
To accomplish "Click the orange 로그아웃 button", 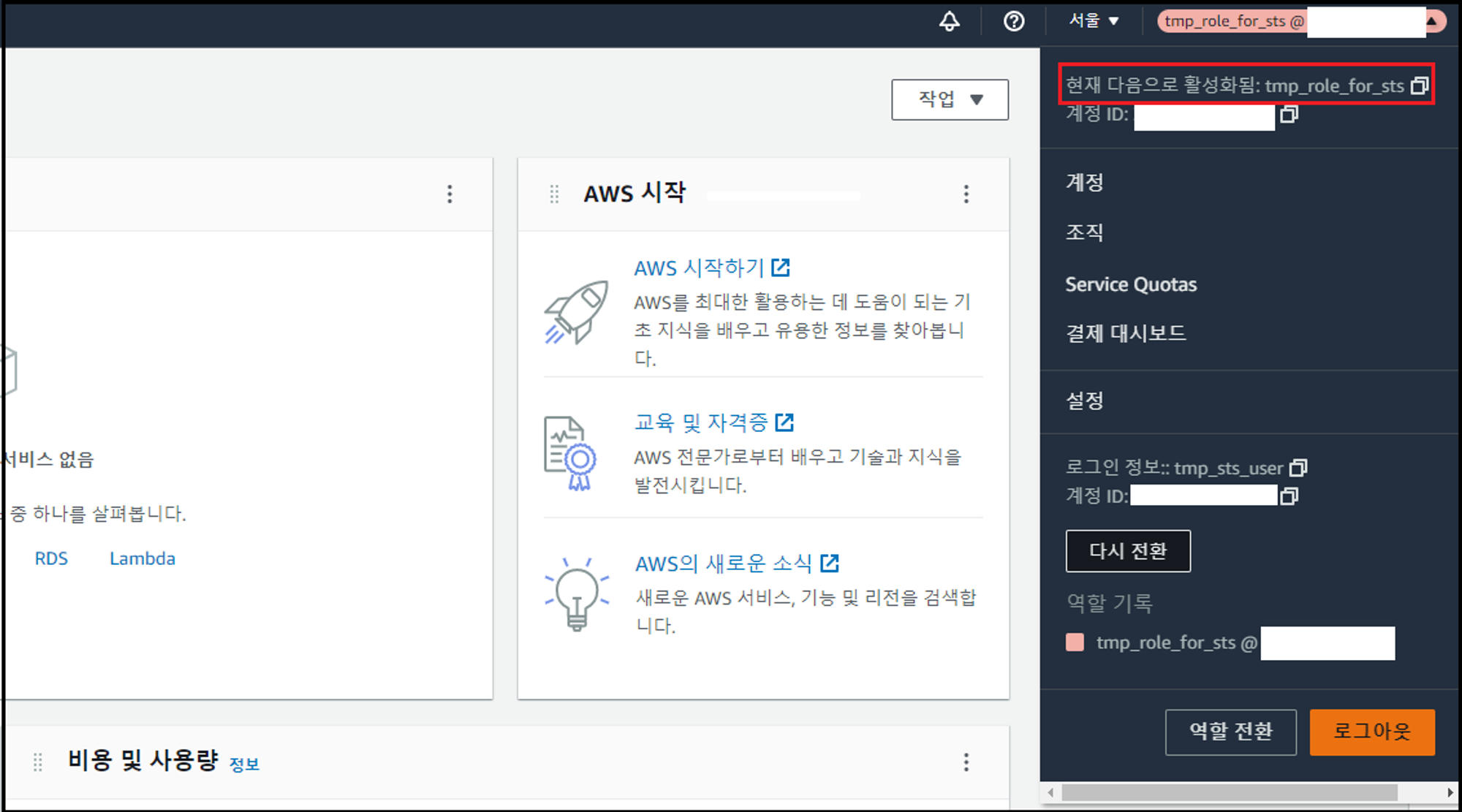I will click(1371, 732).
